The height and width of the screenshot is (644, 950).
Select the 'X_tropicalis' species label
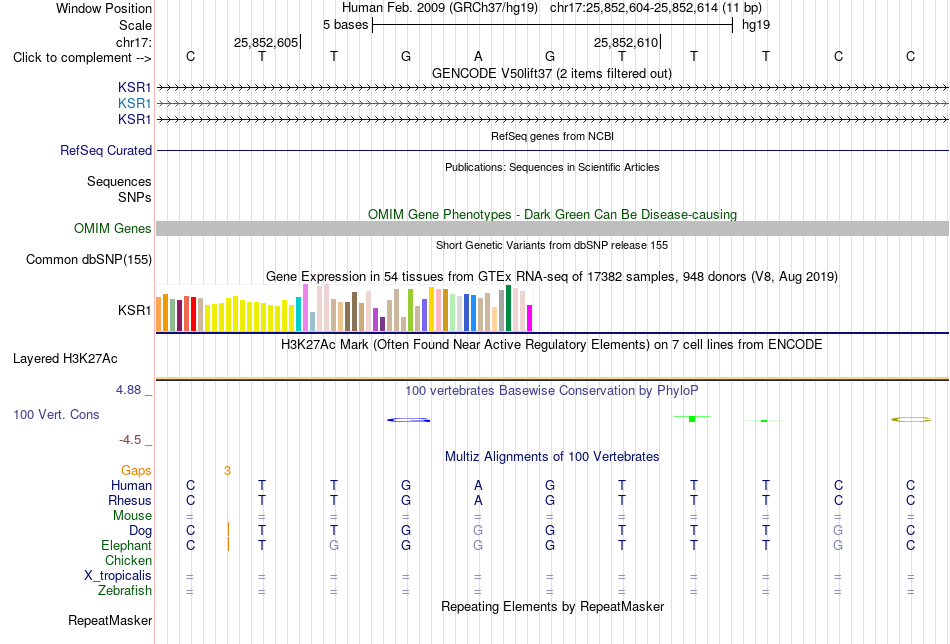(118, 576)
